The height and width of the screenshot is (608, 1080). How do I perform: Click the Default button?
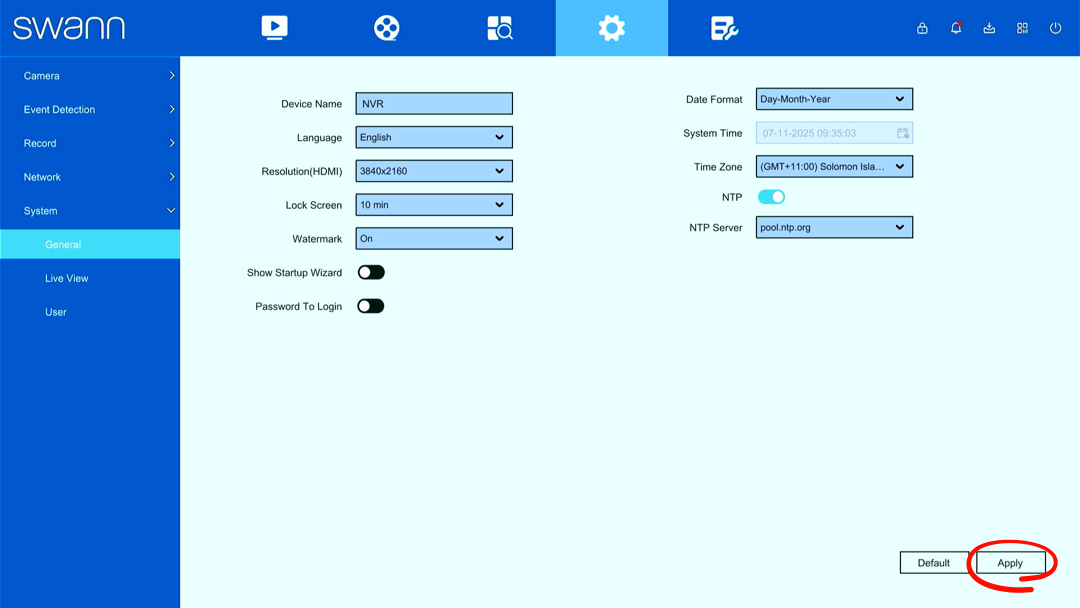click(x=933, y=563)
